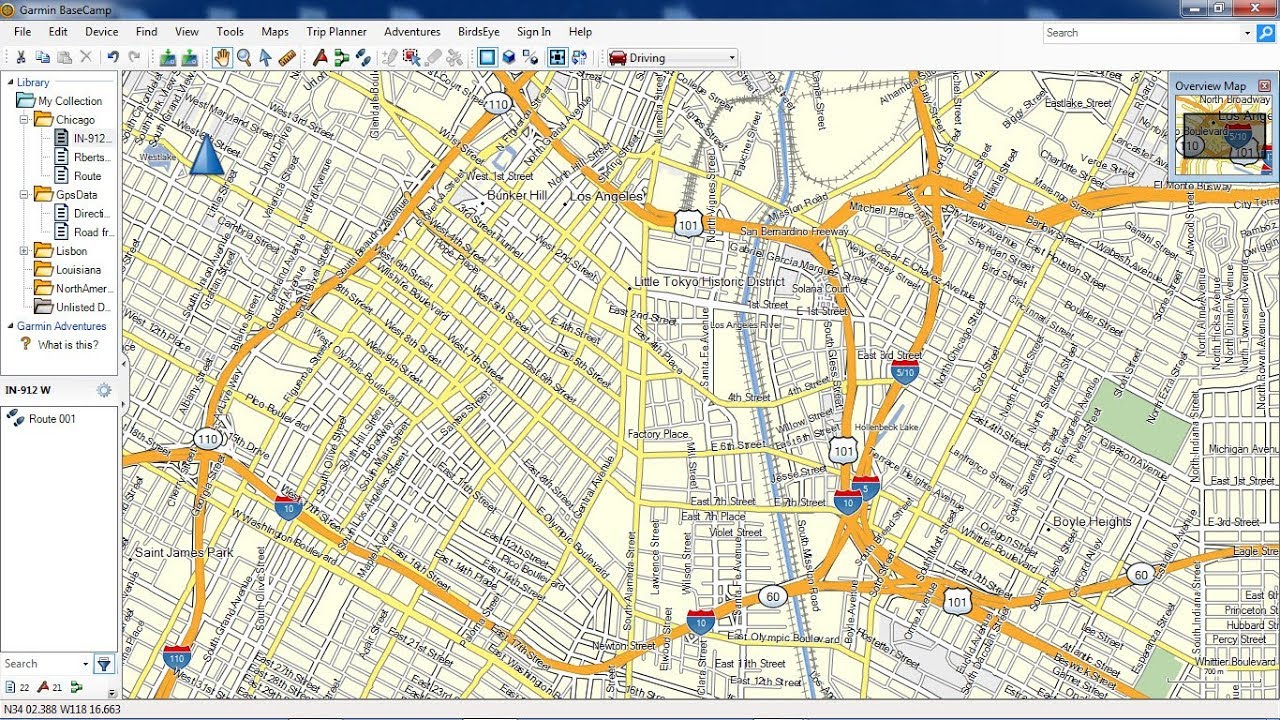Select the New Track footprints tool
Screen dimensions: 1280x720
[x=363, y=58]
